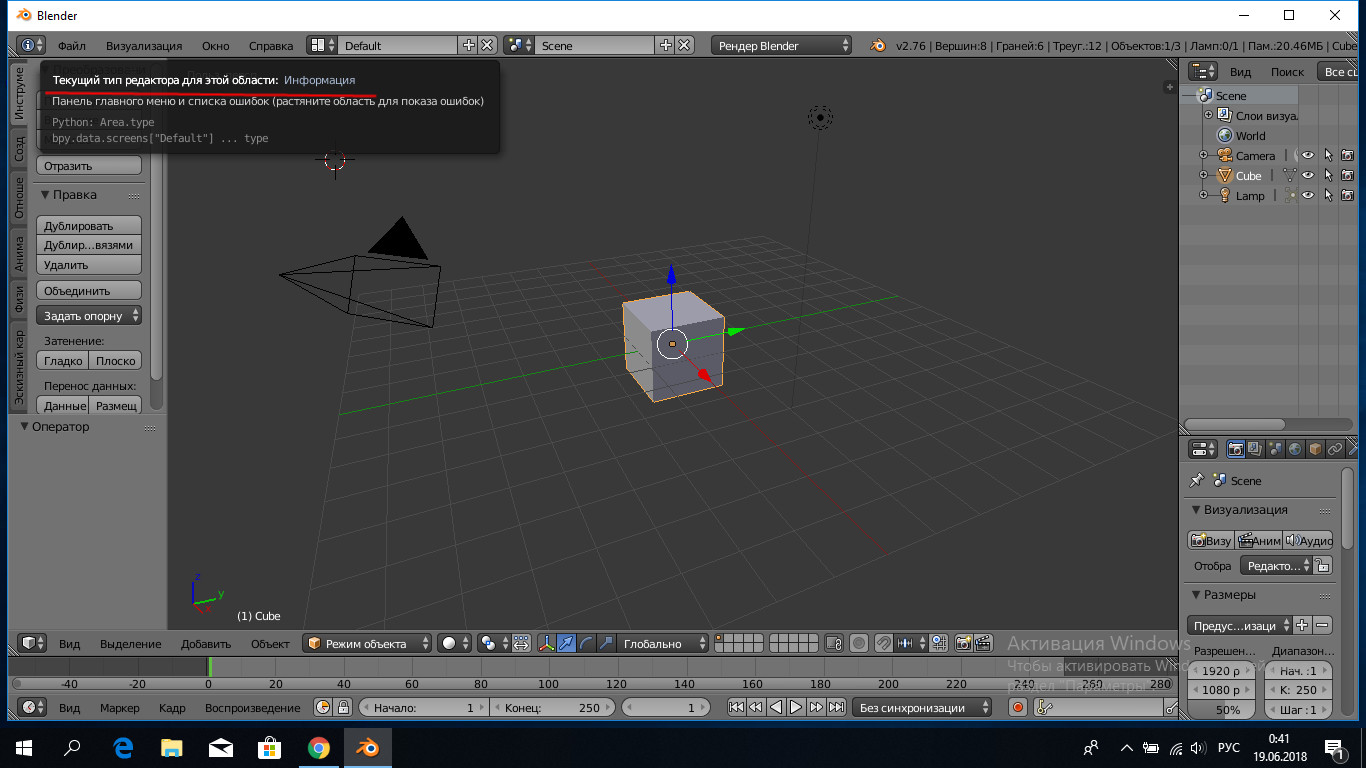Open the 3D view editor type selector
The width and height of the screenshot is (1366, 768).
click(32, 643)
